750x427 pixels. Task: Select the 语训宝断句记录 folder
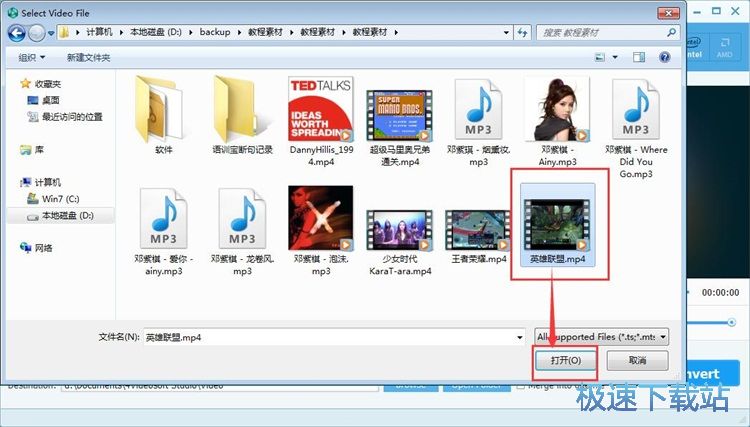click(x=242, y=115)
